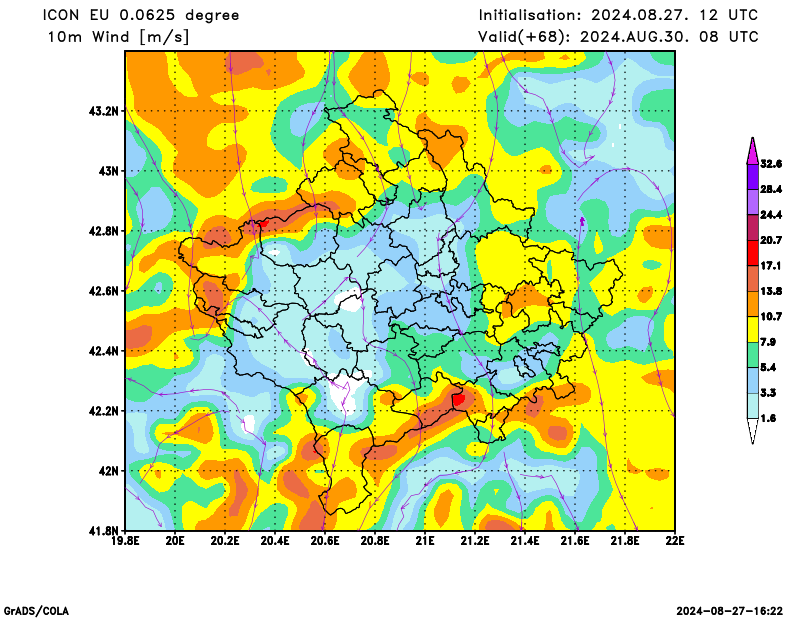Screen dimensions: 800x618
Task: Click the 7.9 legend value
Action: (768, 342)
